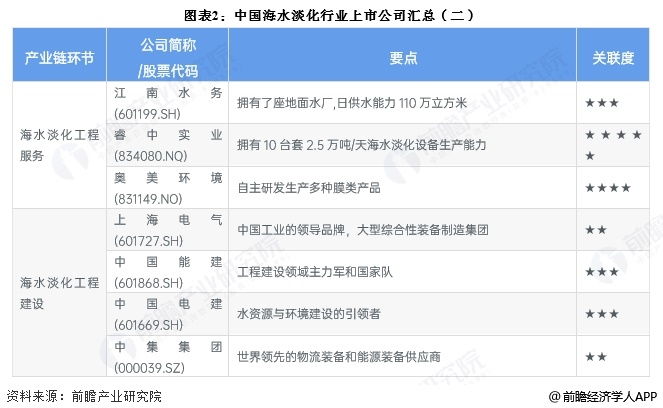Viewport: 663px width, 408px height.
Task: Click the company name 中国能建
Action: [x=168, y=262]
